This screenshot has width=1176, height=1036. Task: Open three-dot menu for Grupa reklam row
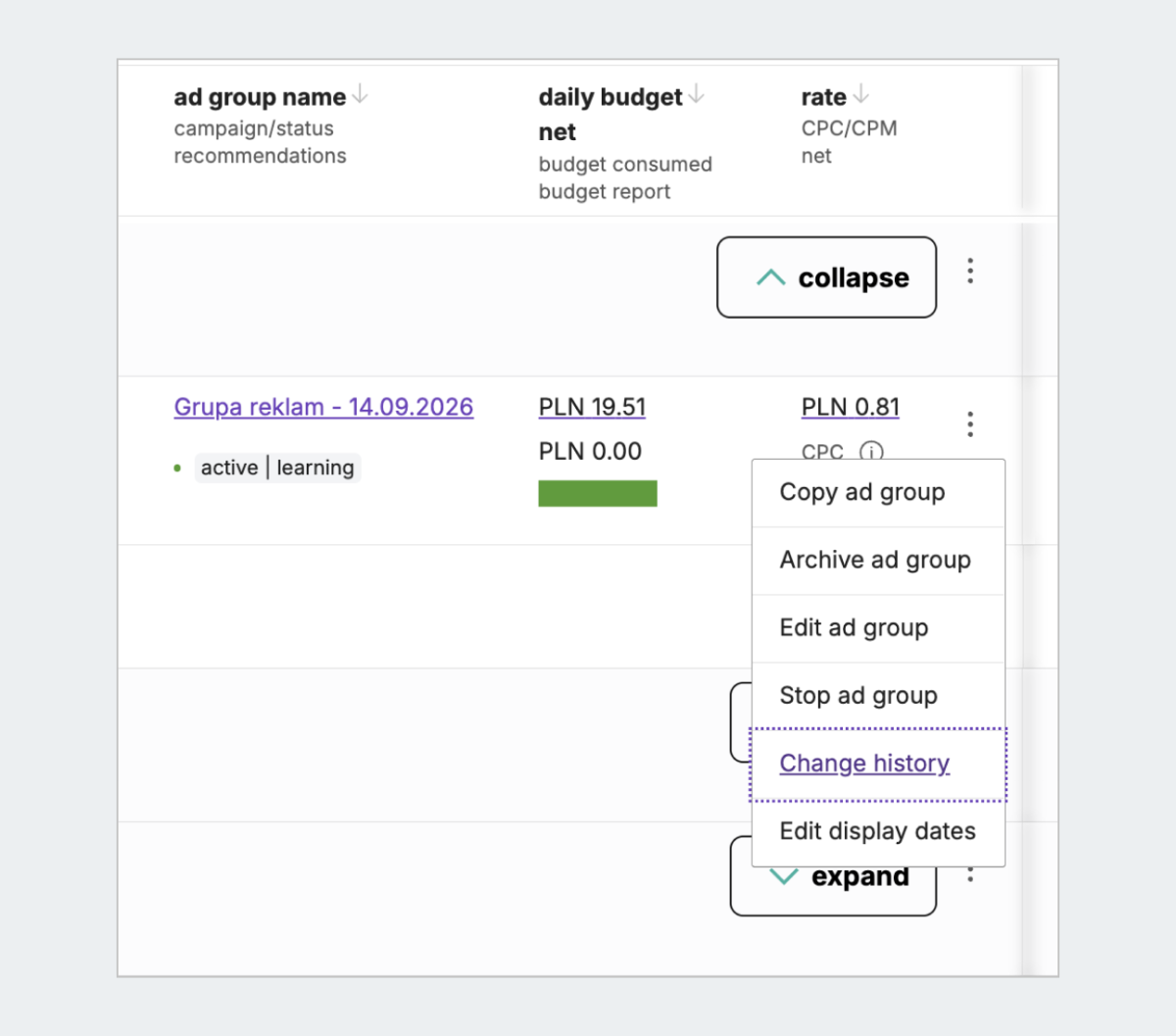(970, 424)
